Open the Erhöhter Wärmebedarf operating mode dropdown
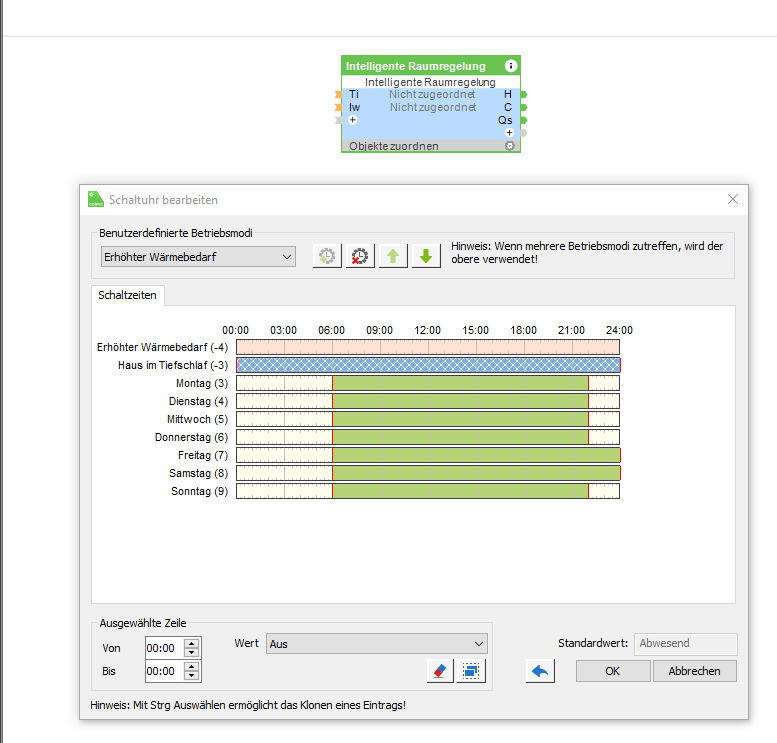777x743 pixels. point(198,257)
